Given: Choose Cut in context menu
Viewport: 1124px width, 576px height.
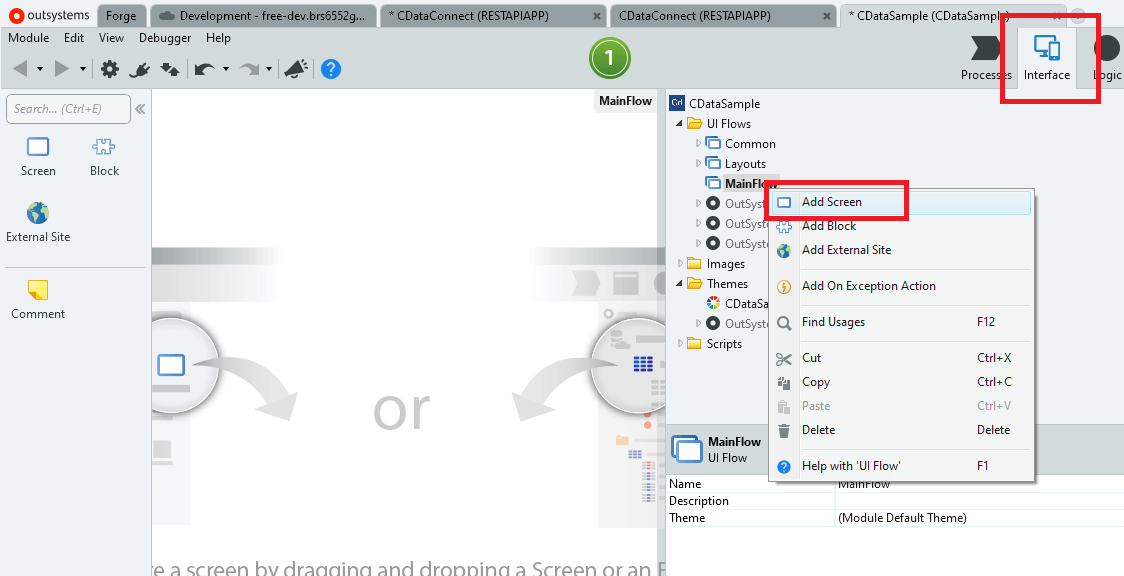Looking at the screenshot, I should click(901, 357).
